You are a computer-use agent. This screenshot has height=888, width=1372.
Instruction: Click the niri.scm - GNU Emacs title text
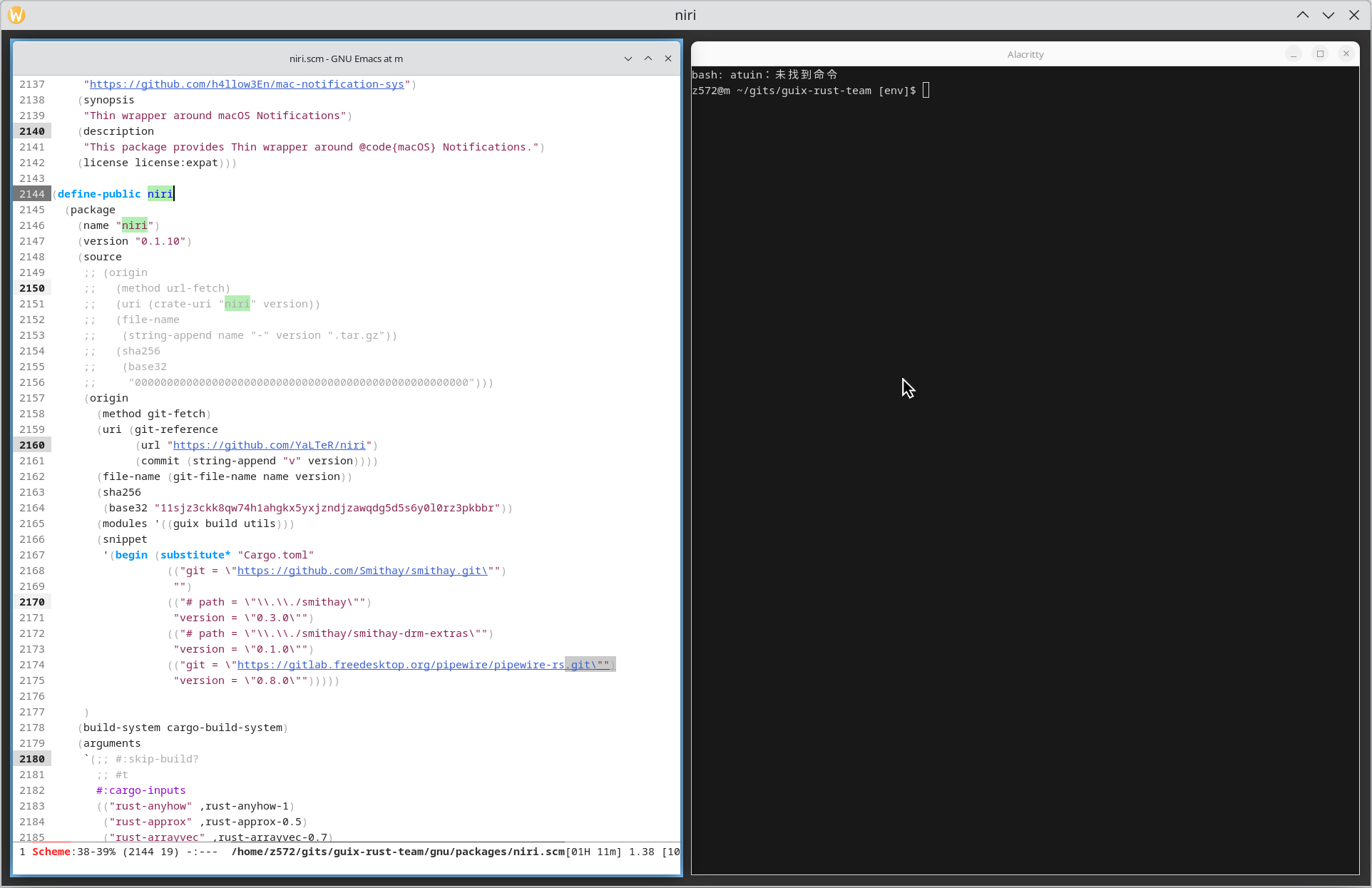(346, 58)
